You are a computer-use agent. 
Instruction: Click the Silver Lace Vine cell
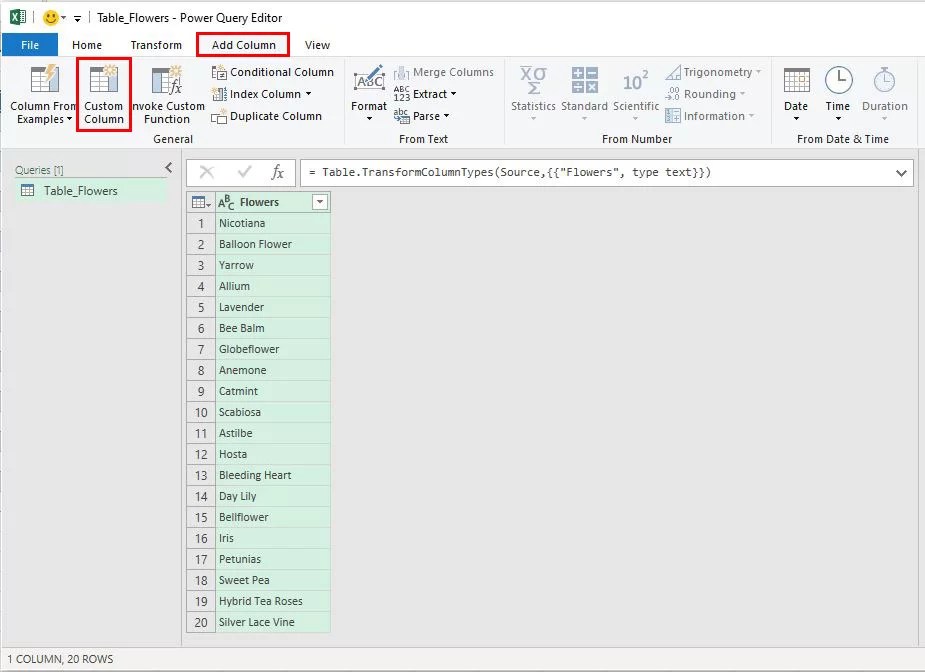[273, 622]
